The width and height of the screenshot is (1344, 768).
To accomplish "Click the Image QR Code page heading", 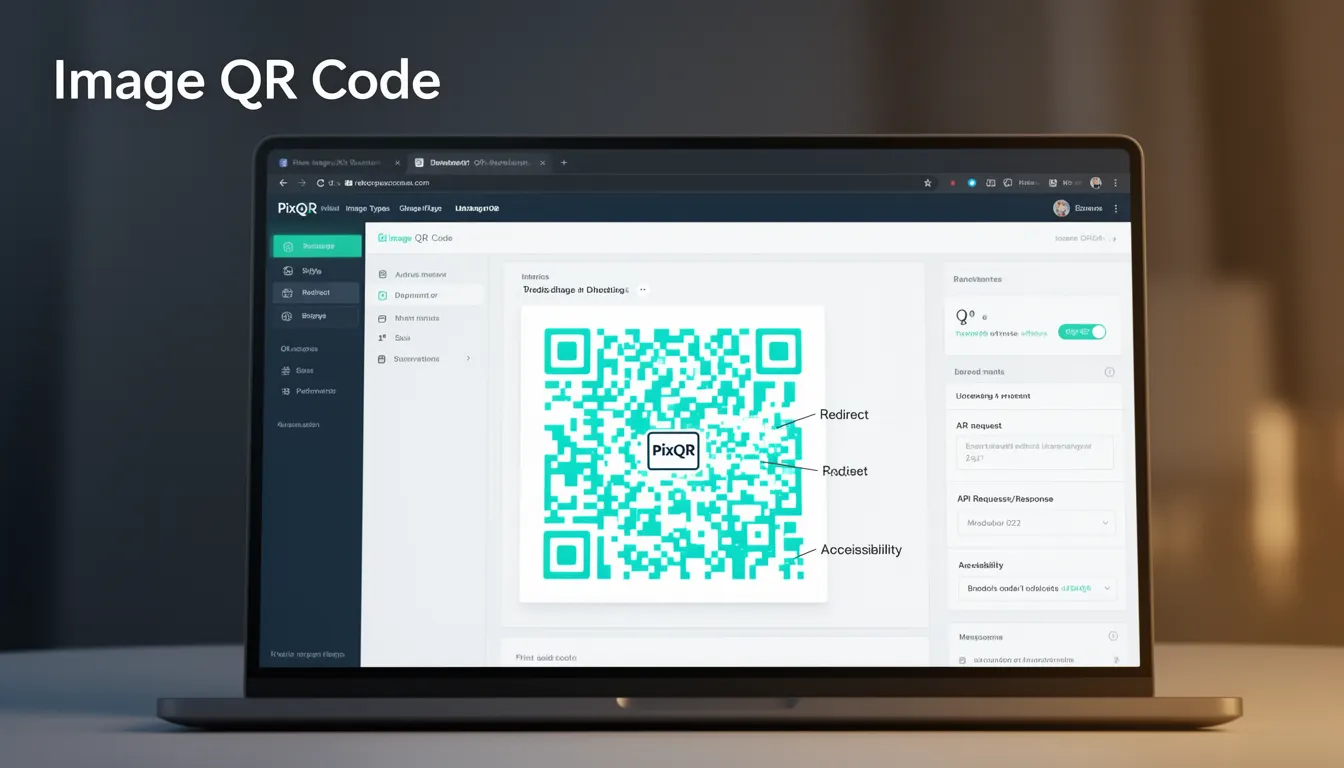I will [415, 238].
